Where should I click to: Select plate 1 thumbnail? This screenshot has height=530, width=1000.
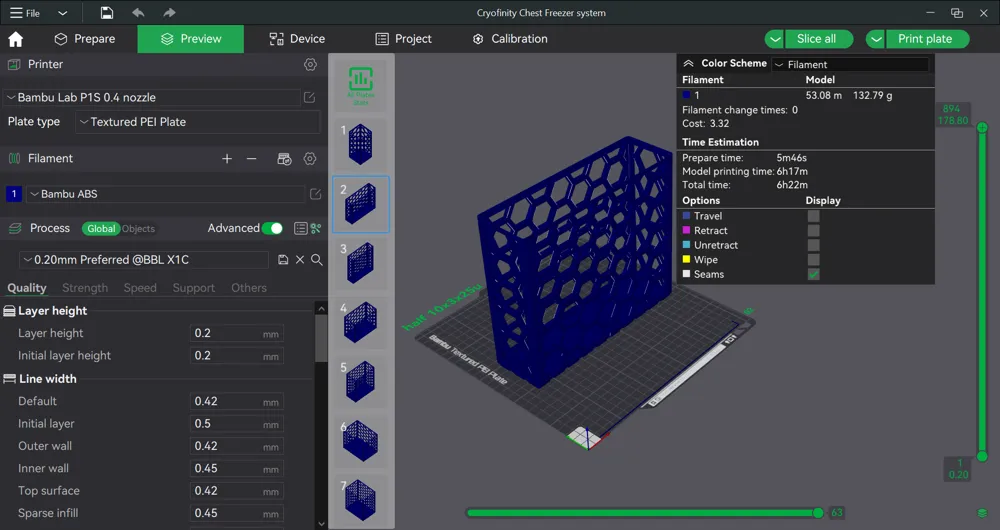[361, 144]
